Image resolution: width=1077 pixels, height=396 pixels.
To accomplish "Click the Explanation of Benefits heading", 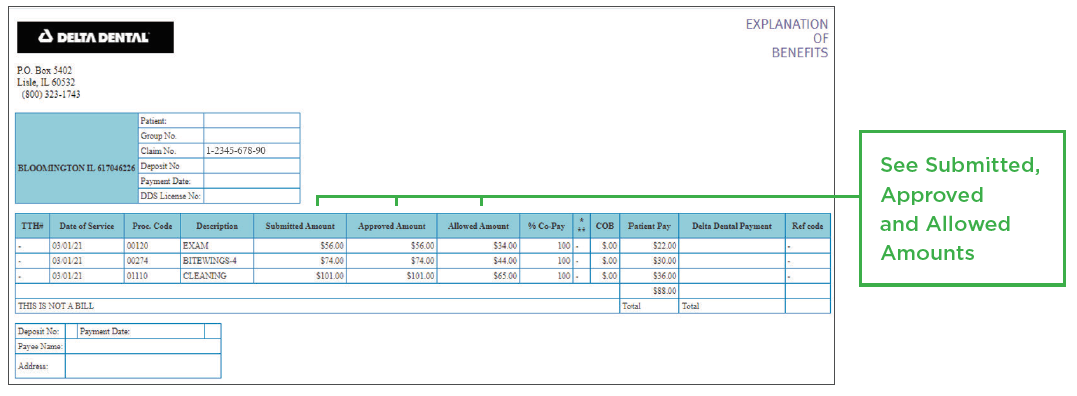I will pos(786,38).
